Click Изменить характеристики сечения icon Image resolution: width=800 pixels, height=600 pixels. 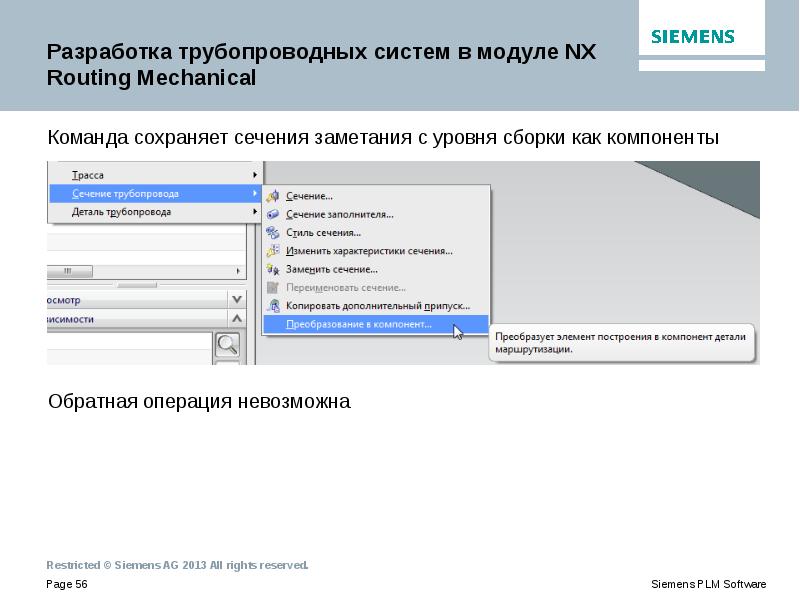tap(273, 251)
